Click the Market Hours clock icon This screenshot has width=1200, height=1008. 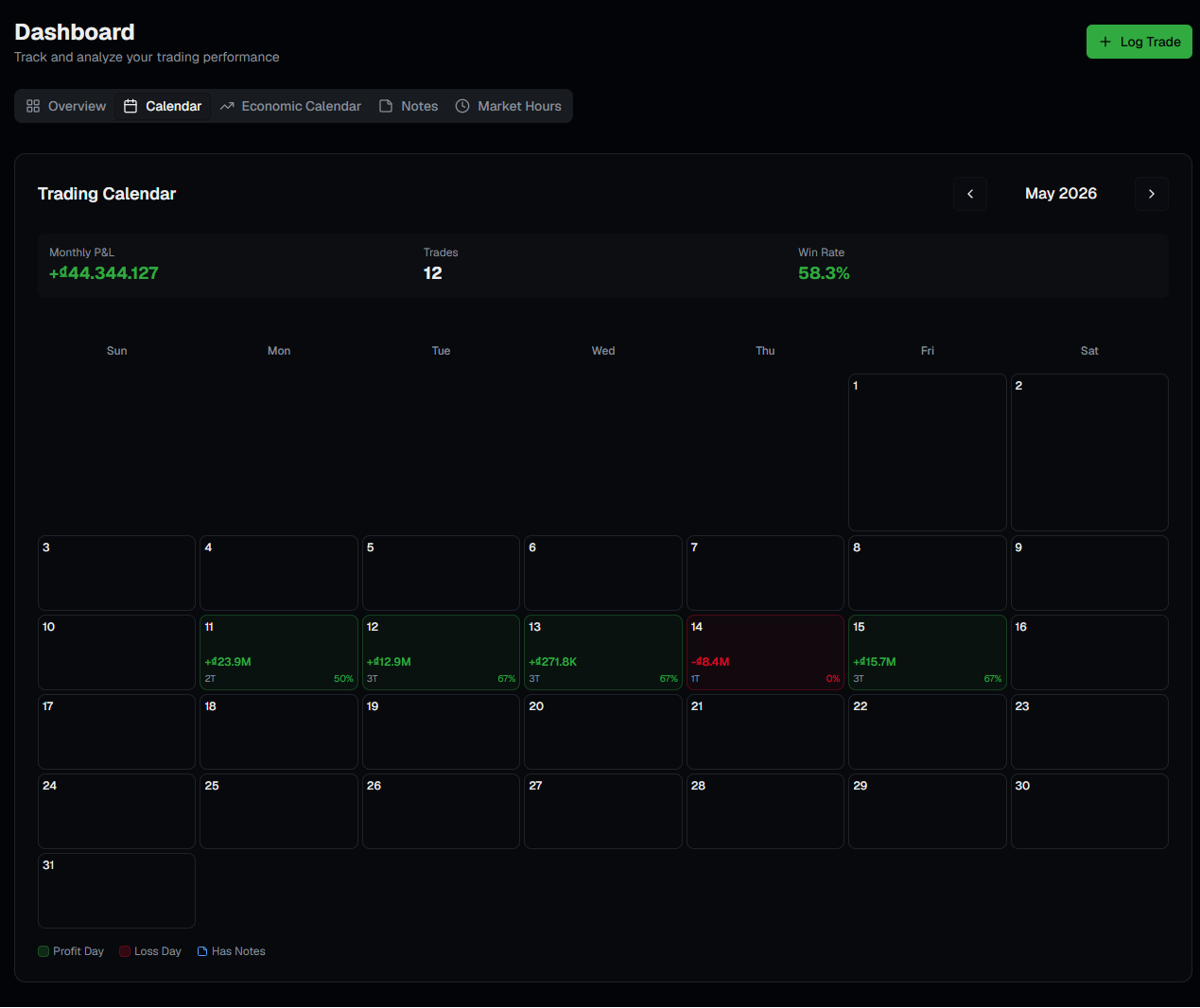point(462,106)
